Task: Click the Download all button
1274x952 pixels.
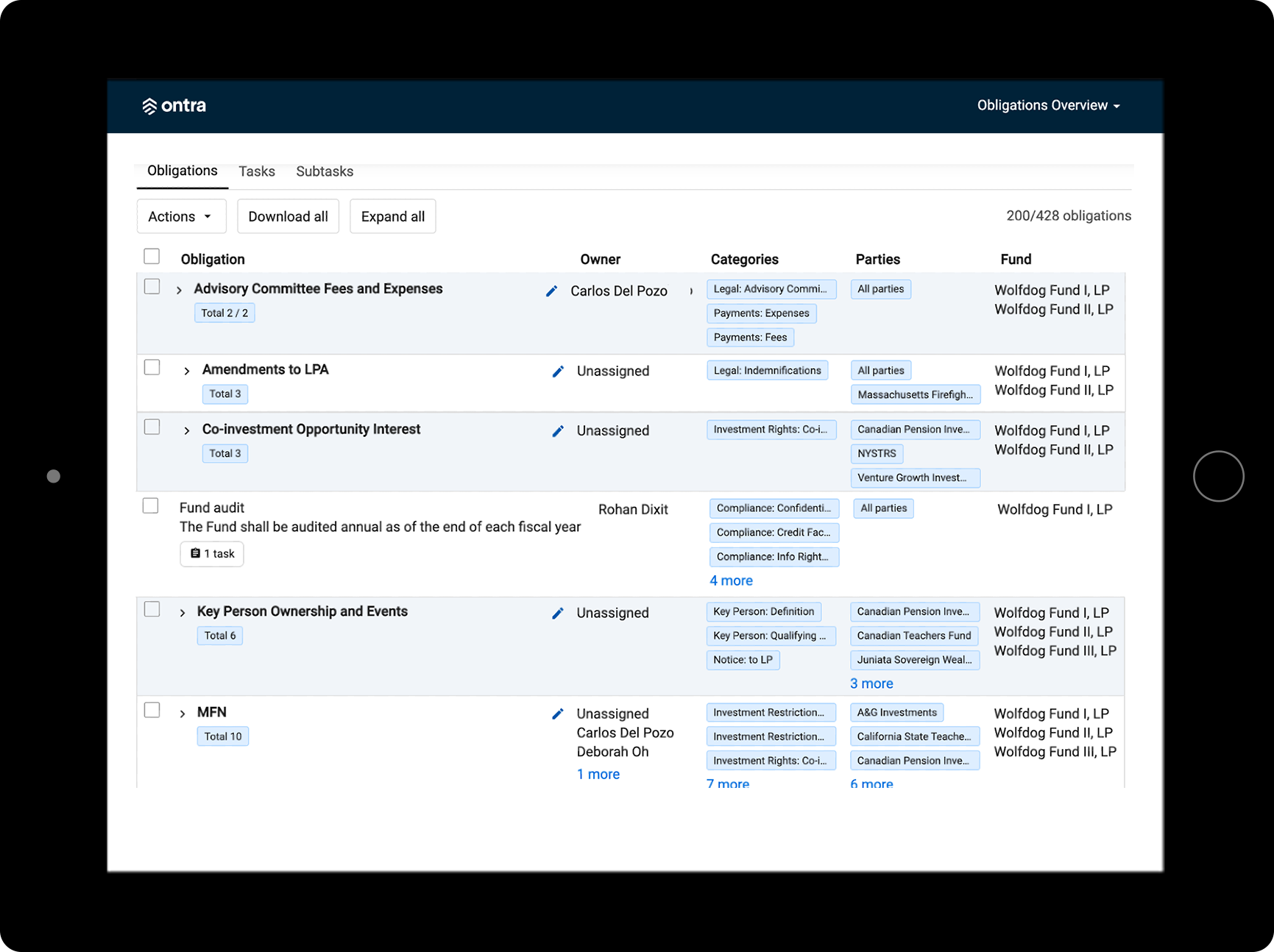Action: click(289, 216)
